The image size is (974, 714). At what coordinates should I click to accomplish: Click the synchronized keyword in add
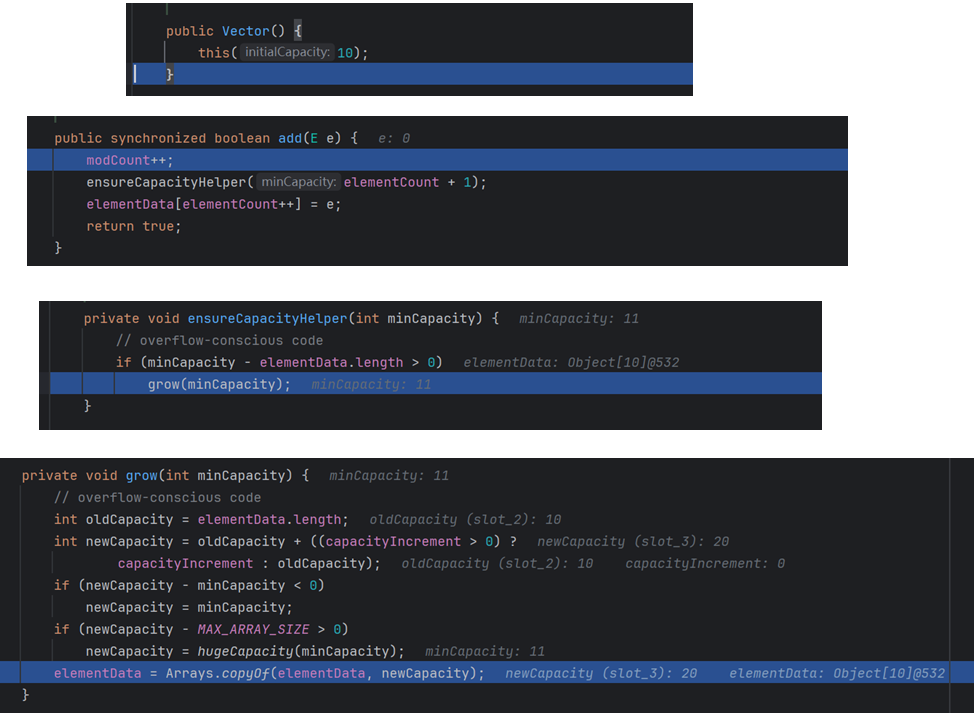coord(158,138)
